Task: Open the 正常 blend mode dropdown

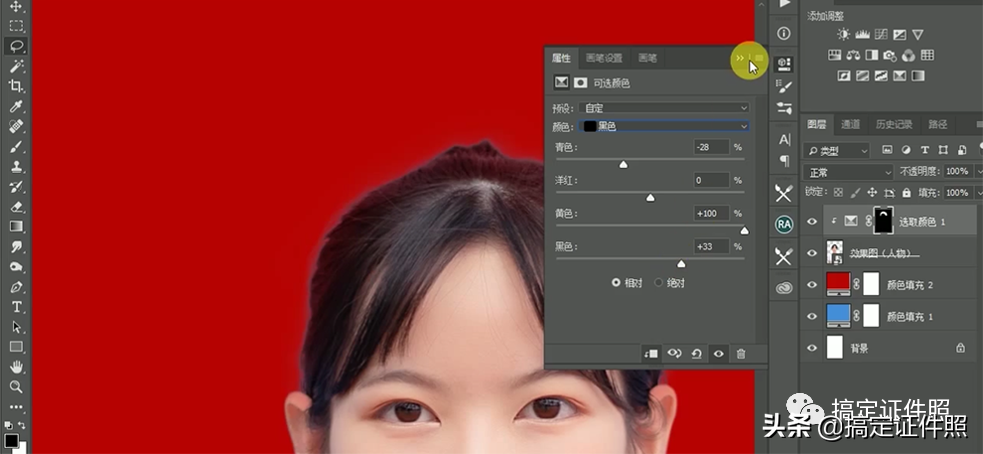Action: pos(848,172)
